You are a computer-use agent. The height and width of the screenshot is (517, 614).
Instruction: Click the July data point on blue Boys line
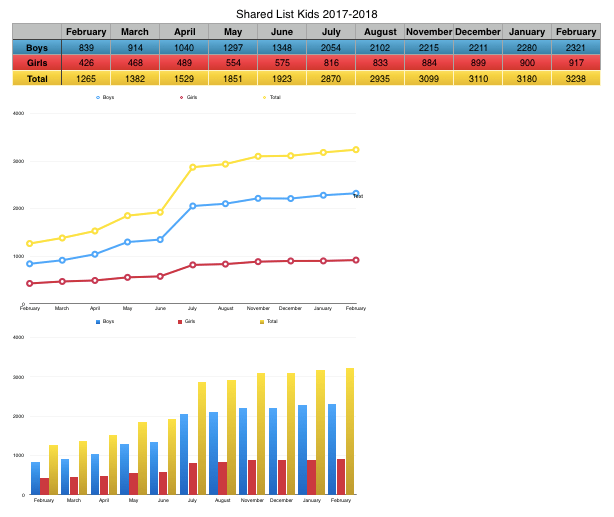pos(193,206)
